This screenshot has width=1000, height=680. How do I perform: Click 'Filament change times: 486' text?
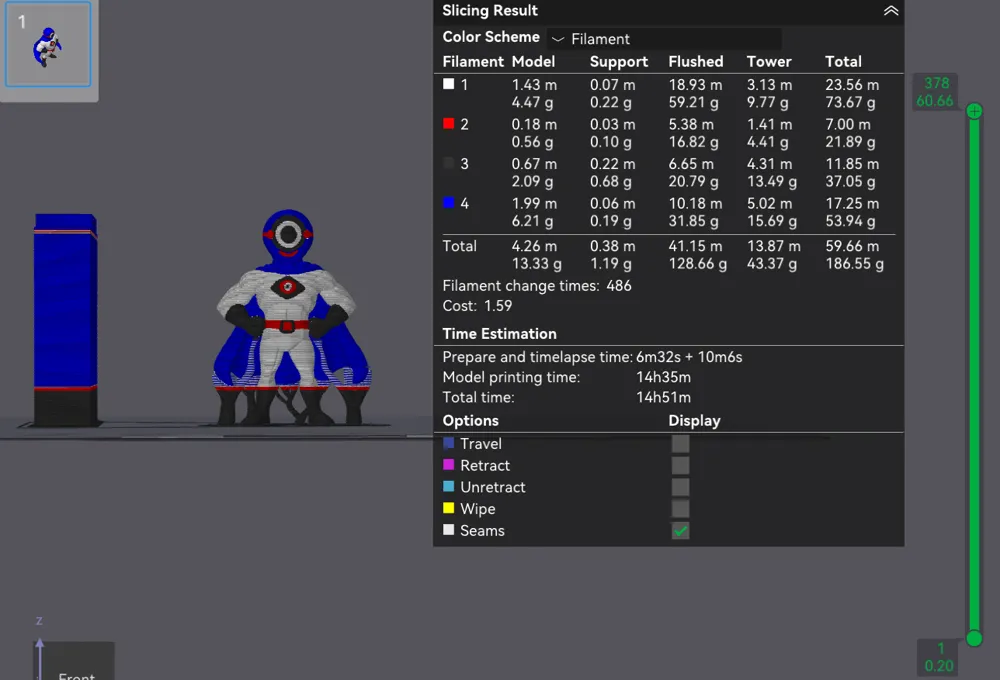click(537, 286)
